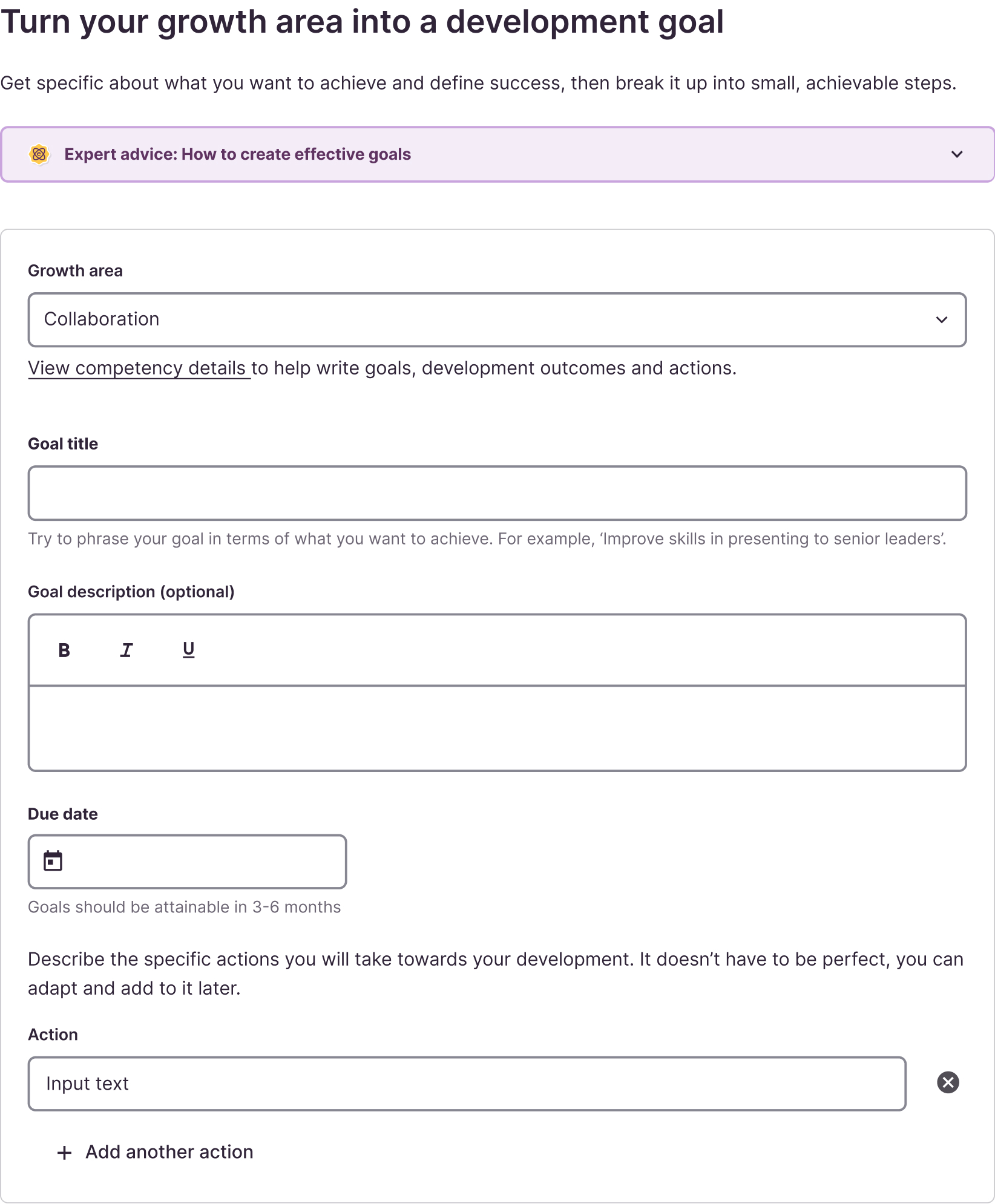995x1204 pixels.
Task: Click the 'Goal title' field label
Action: click(63, 443)
